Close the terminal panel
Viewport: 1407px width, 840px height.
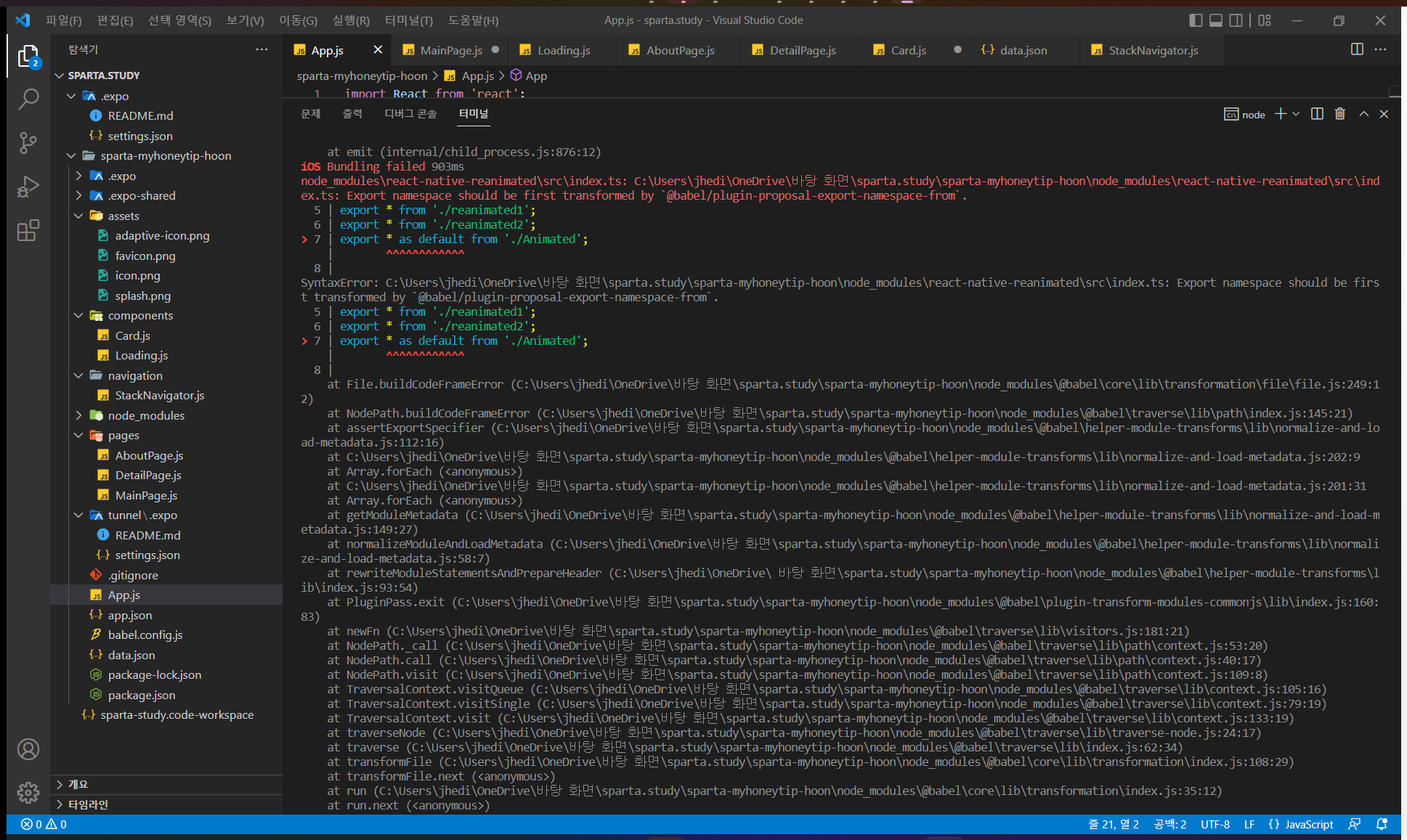pyautogui.click(x=1384, y=114)
